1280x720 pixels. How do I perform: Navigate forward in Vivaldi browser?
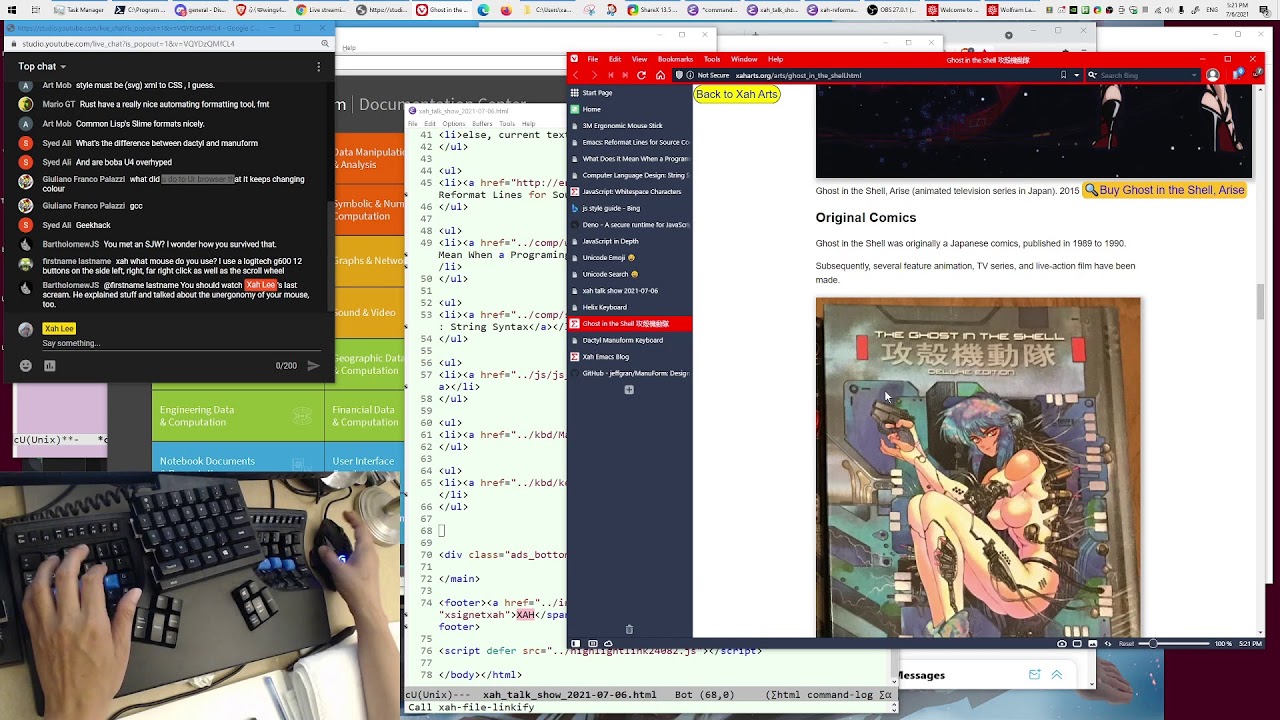pos(593,75)
